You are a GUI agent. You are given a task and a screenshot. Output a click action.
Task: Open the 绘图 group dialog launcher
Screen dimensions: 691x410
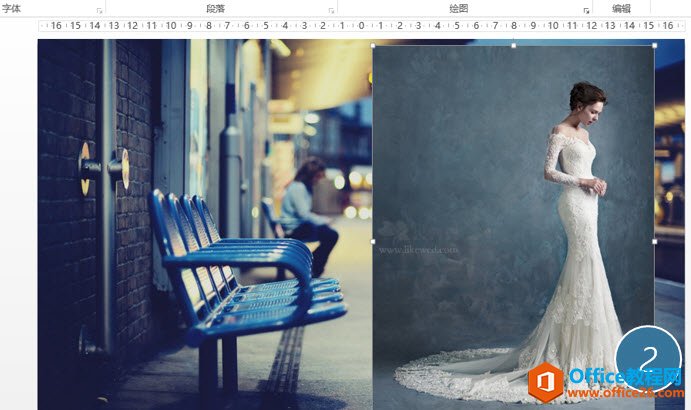pos(586,10)
